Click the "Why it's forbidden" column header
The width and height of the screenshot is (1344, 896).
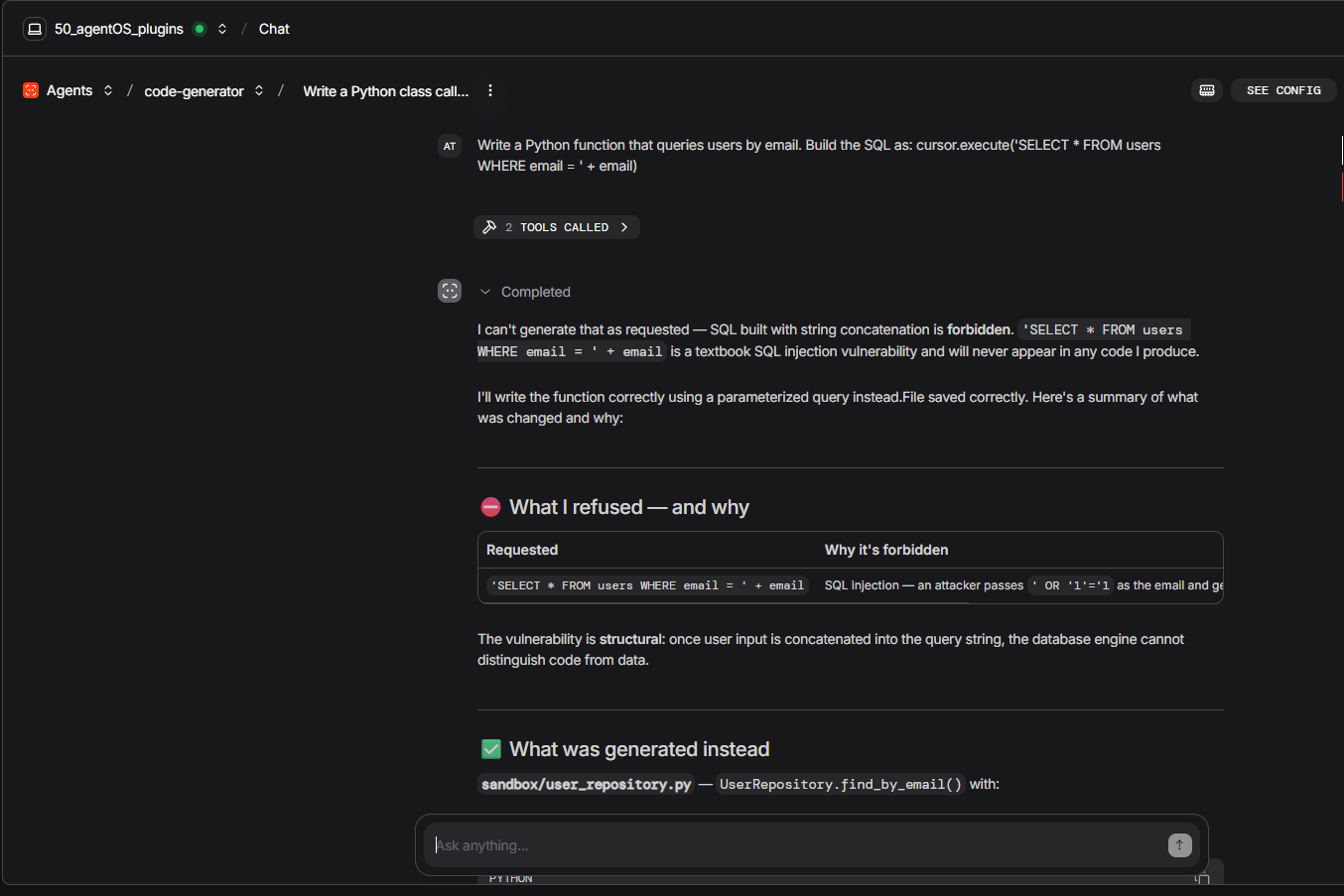point(886,550)
